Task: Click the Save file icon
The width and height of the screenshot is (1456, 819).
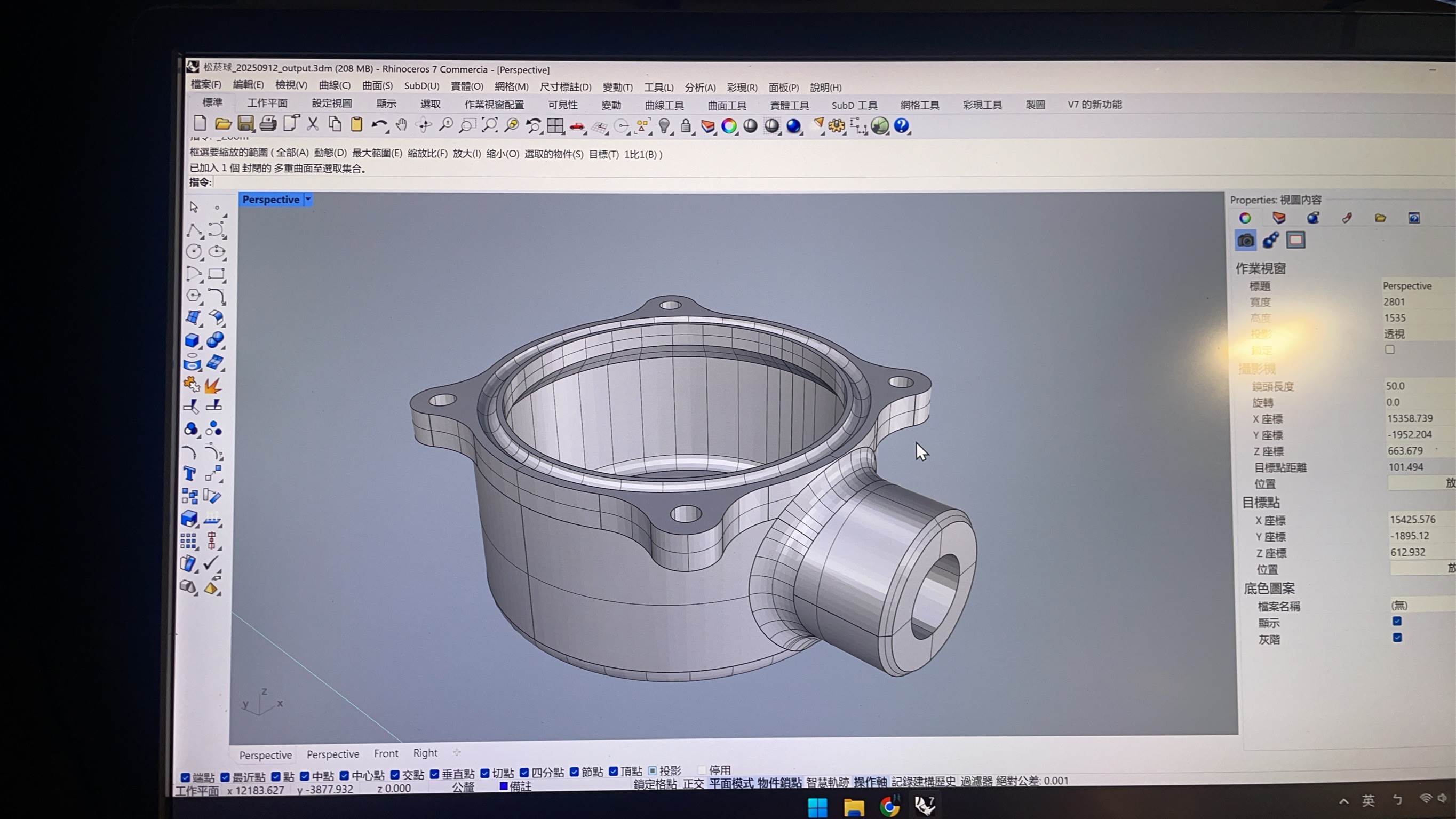Action: 245,124
